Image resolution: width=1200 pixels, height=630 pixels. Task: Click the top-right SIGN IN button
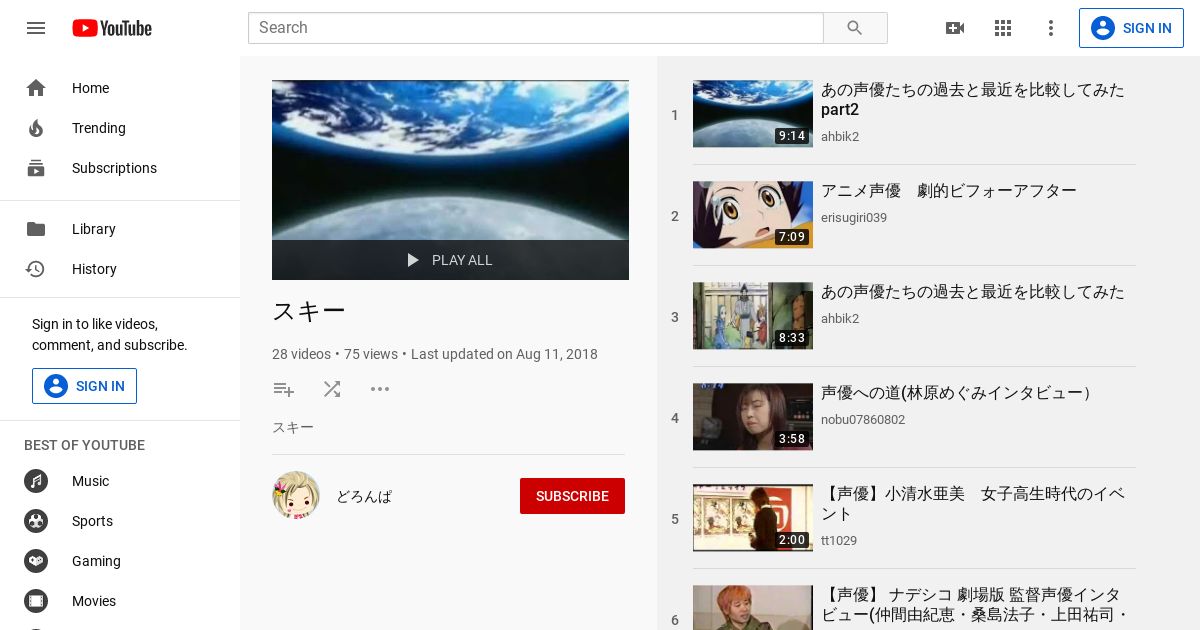(x=1131, y=28)
